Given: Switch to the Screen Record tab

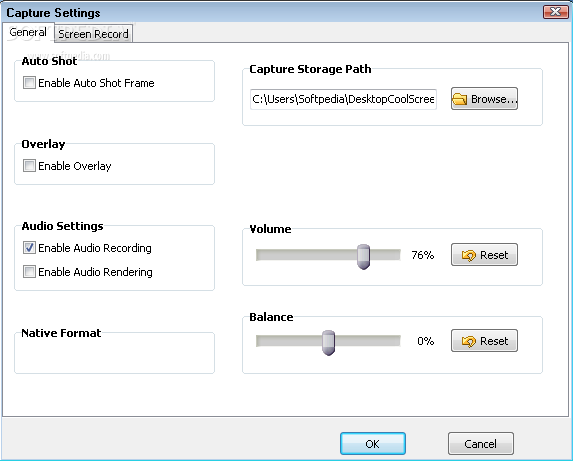Looking at the screenshot, I should click(x=94, y=34).
